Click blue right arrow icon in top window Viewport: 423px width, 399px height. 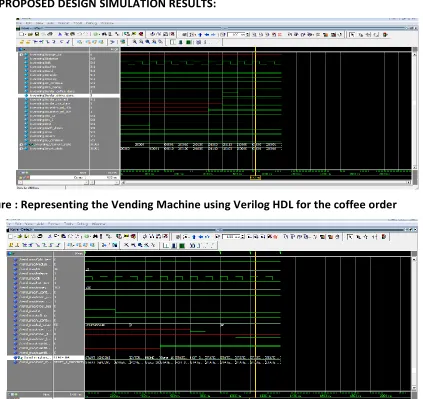tap(213, 34)
